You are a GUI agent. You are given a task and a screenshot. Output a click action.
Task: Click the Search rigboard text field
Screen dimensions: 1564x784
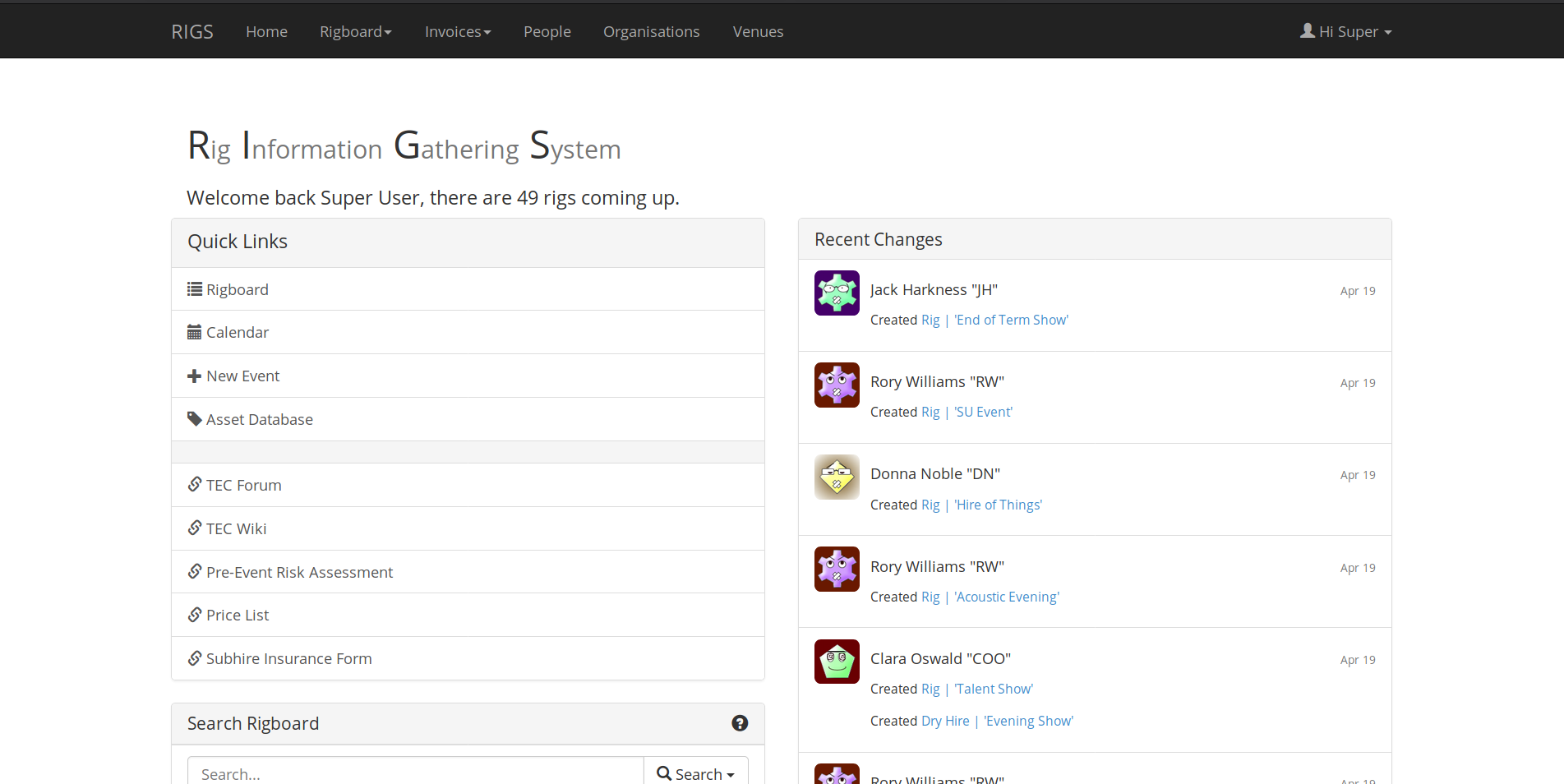415,773
